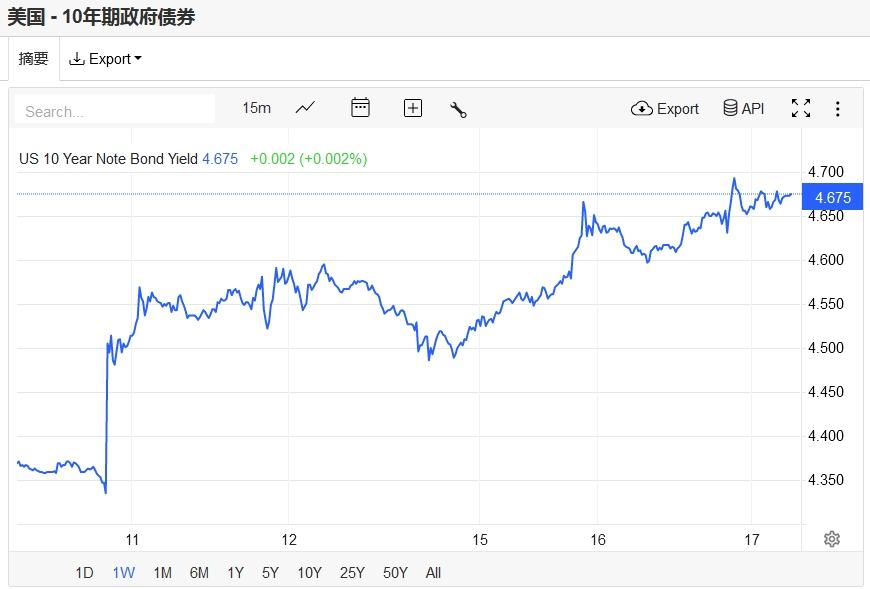Select the 1D time range
The width and height of the screenshot is (870, 589).
tap(84, 573)
